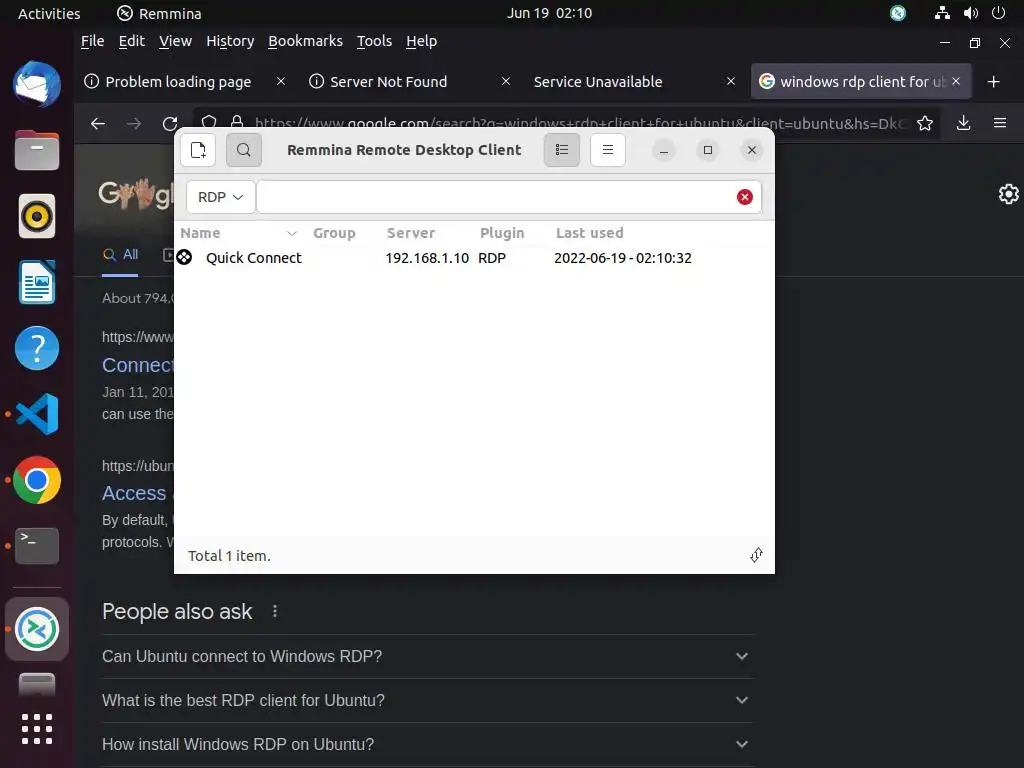1024x768 pixels.
Task: Select the Quick Connect row icon
Action: (185, 257)
